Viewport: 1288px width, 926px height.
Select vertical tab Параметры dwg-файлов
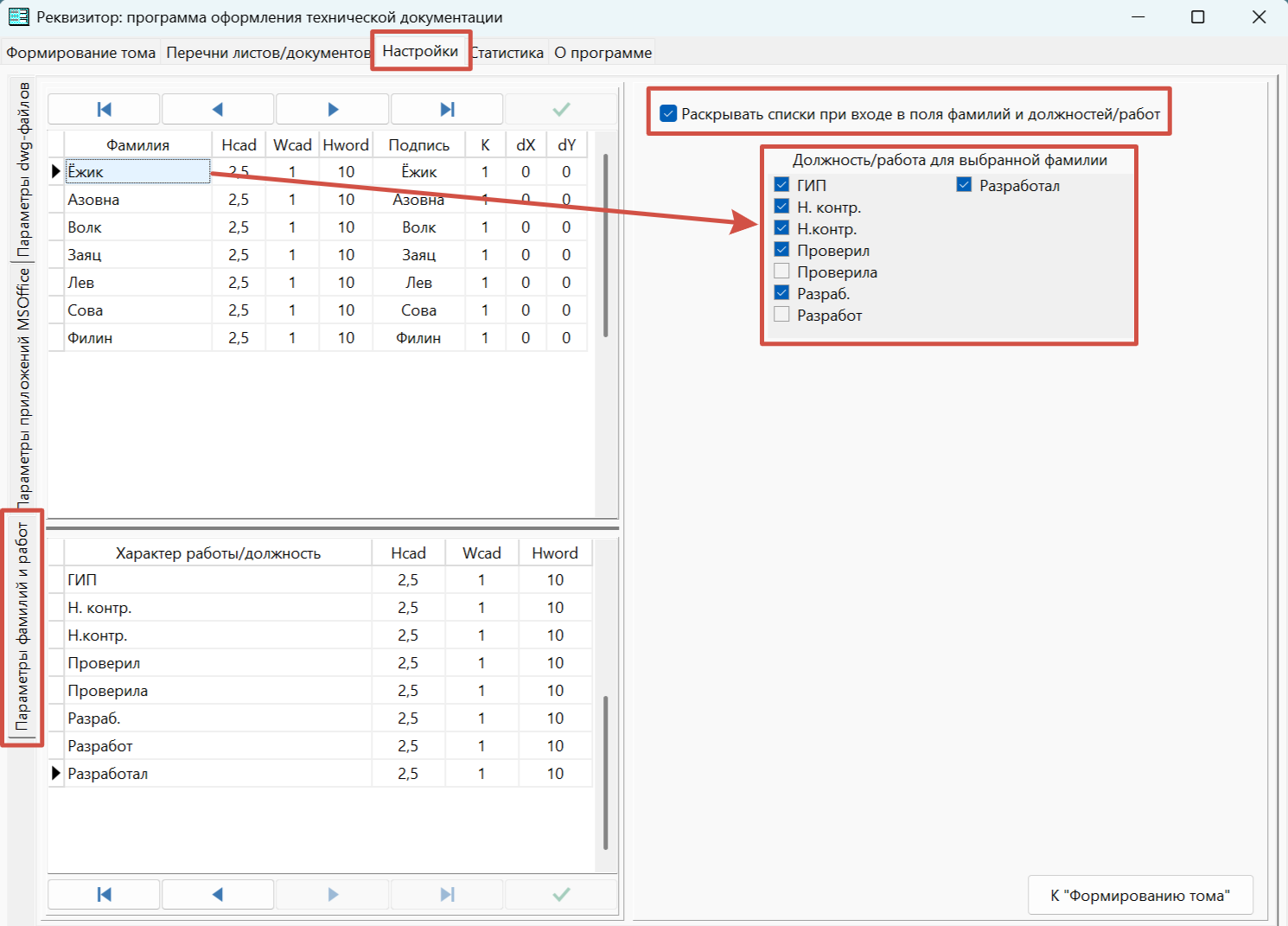[23, 169]
